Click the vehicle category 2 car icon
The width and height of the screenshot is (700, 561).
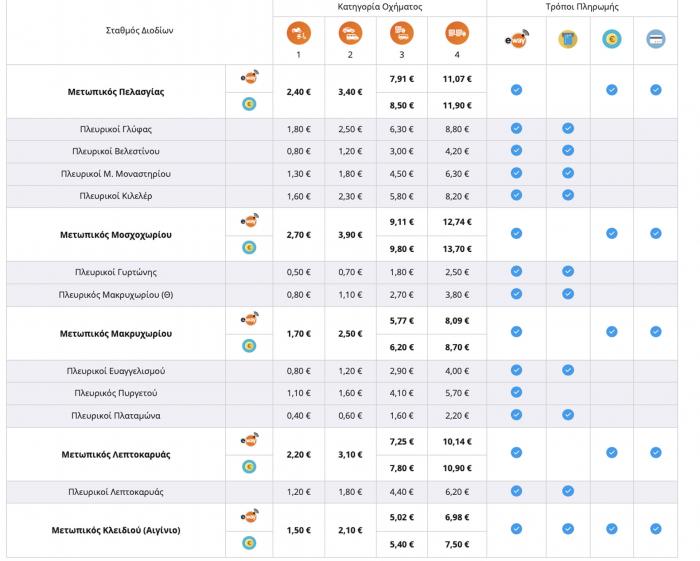tap(350, 33)
